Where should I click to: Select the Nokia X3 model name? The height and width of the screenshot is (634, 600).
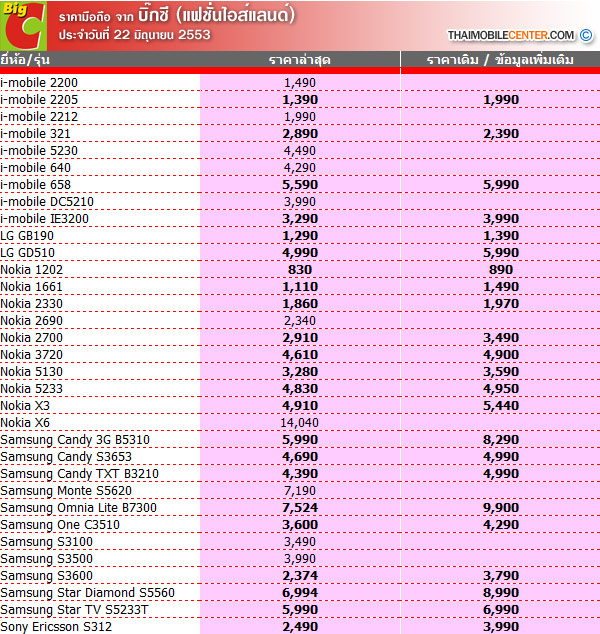pyautogui.click(x=25, y=406)
